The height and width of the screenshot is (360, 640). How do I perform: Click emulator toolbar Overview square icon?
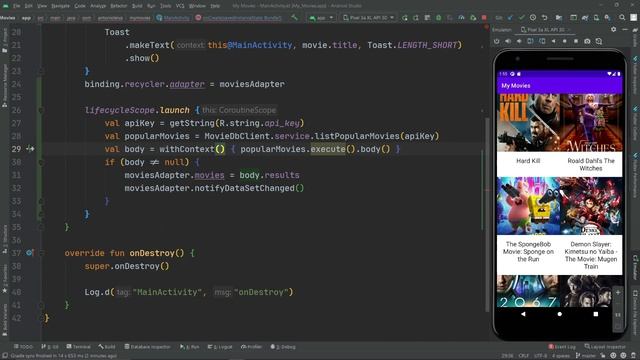click(x=576, y=41)
